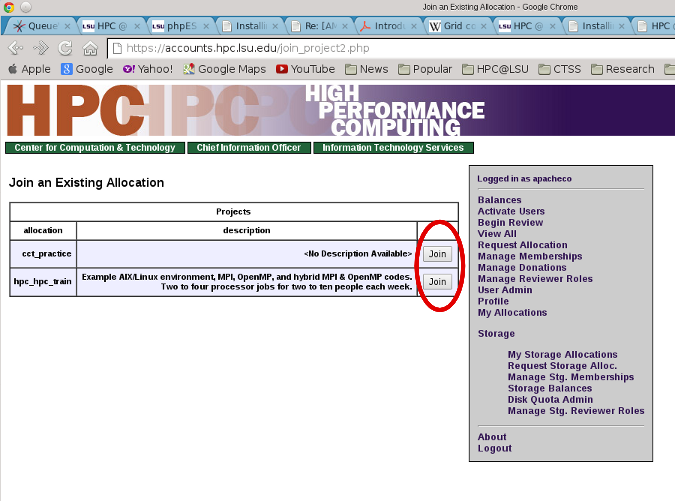Screen dimensions: 675x501
Task: Reload the page with the refresh icon
Action: click(x=65, y=48)
